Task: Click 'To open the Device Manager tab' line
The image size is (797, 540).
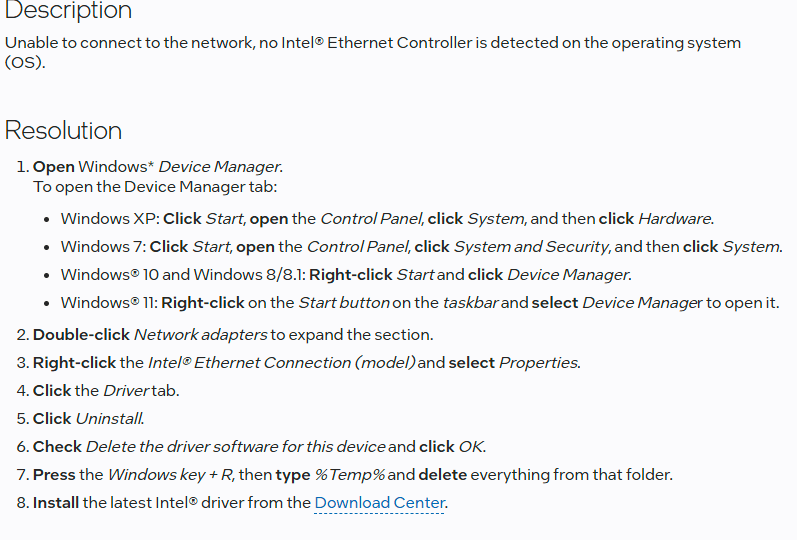Action: click(155, 187)
